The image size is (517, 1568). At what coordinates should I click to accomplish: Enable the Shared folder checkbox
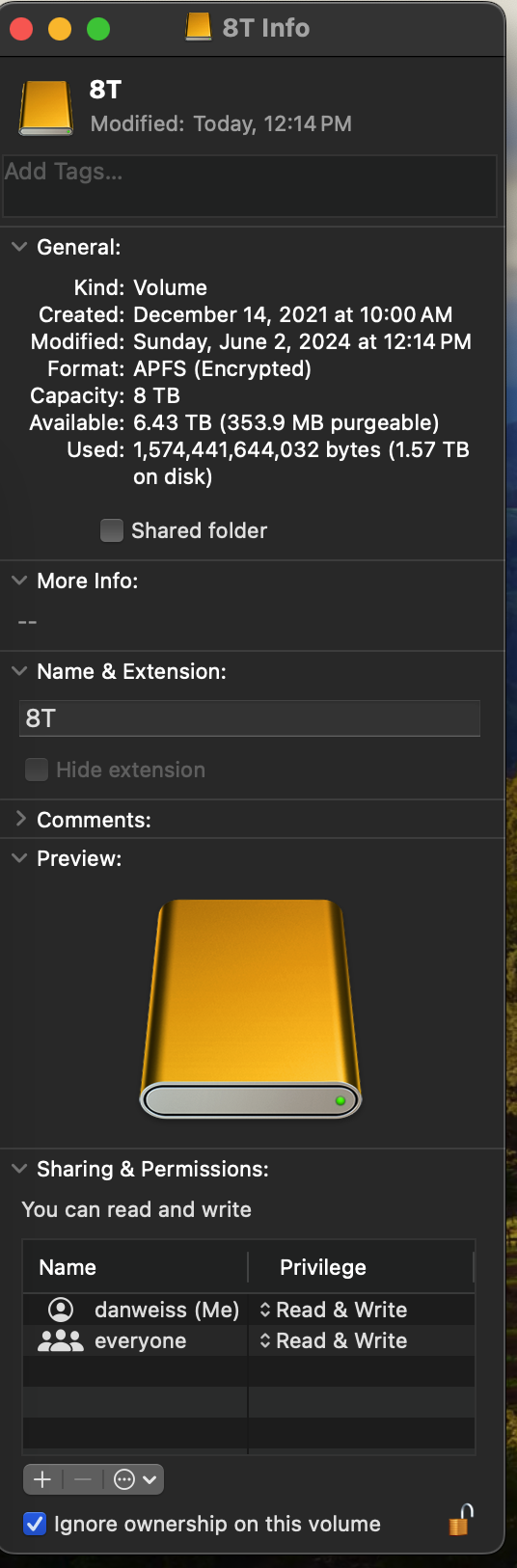(x=112, y=530)
